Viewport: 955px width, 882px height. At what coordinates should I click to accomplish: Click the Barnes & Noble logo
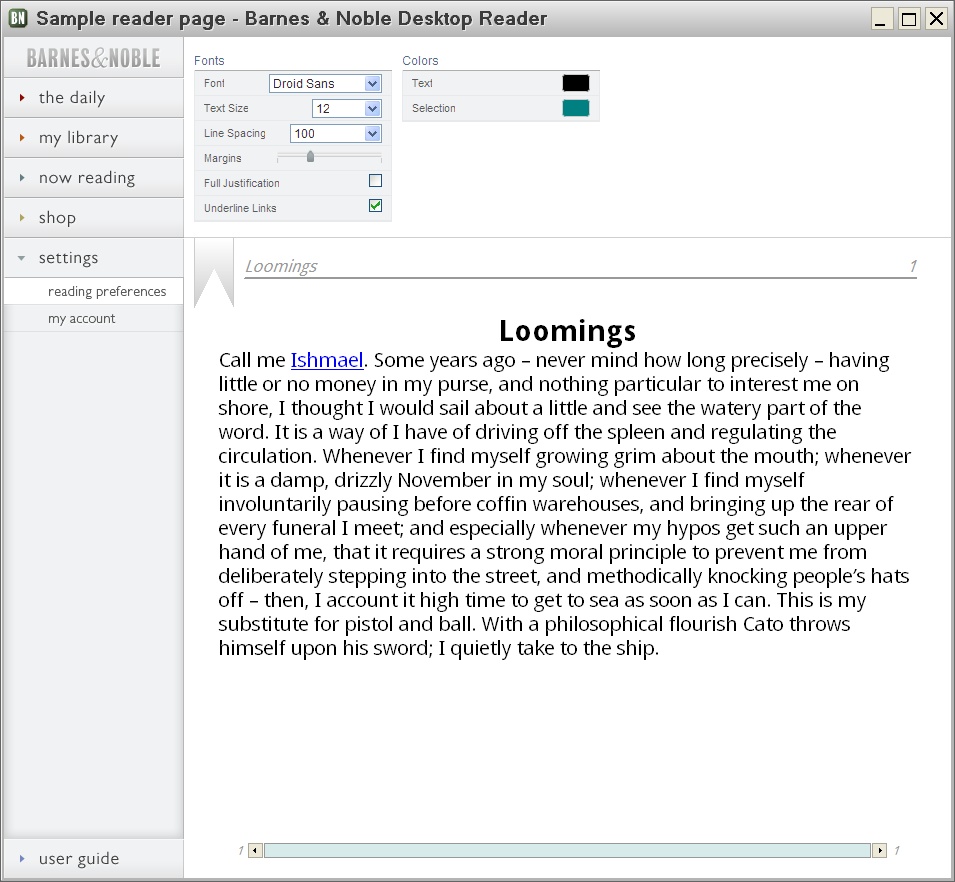(93, 58)
